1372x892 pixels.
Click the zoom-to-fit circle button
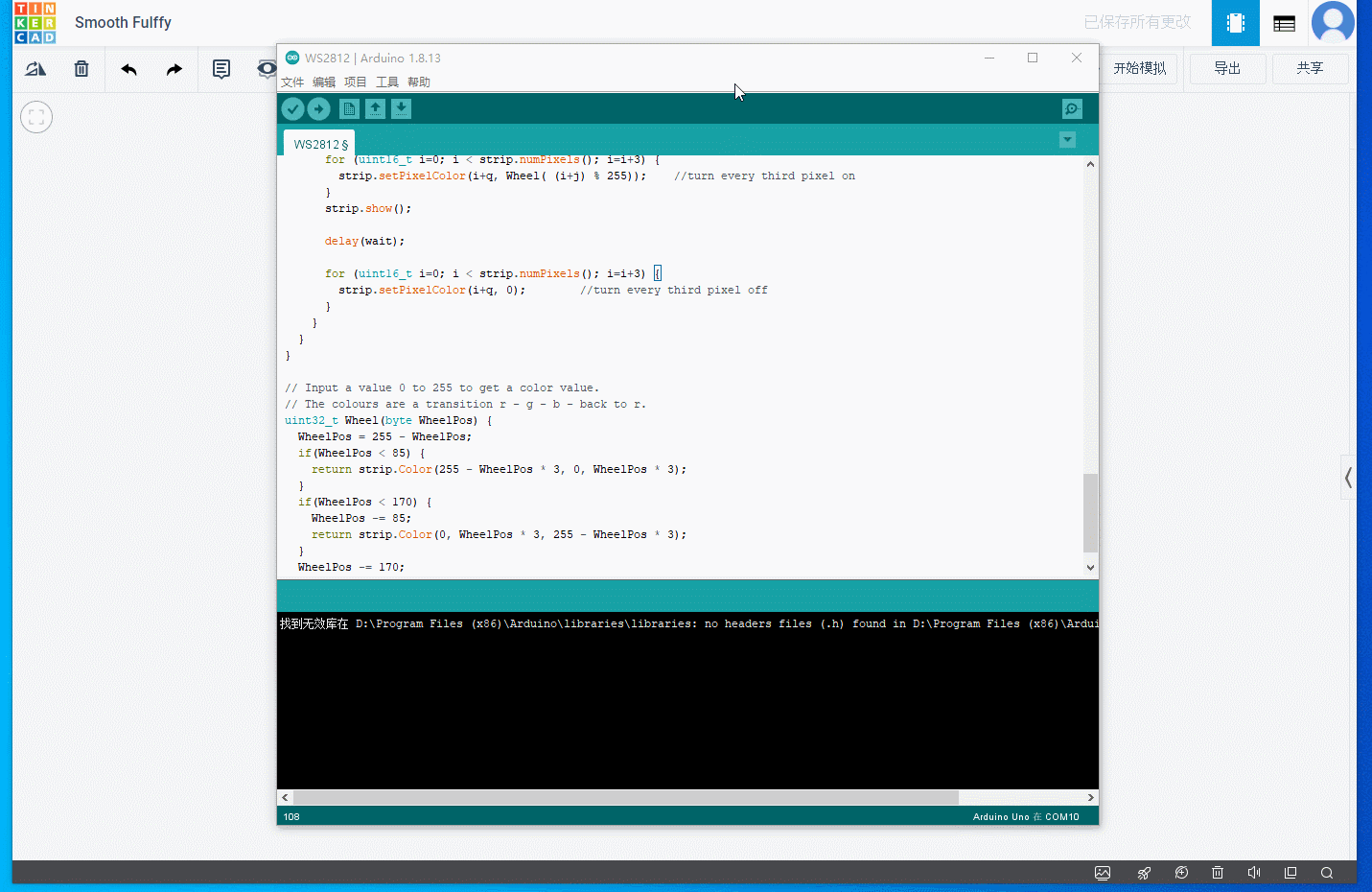point(36,117)
